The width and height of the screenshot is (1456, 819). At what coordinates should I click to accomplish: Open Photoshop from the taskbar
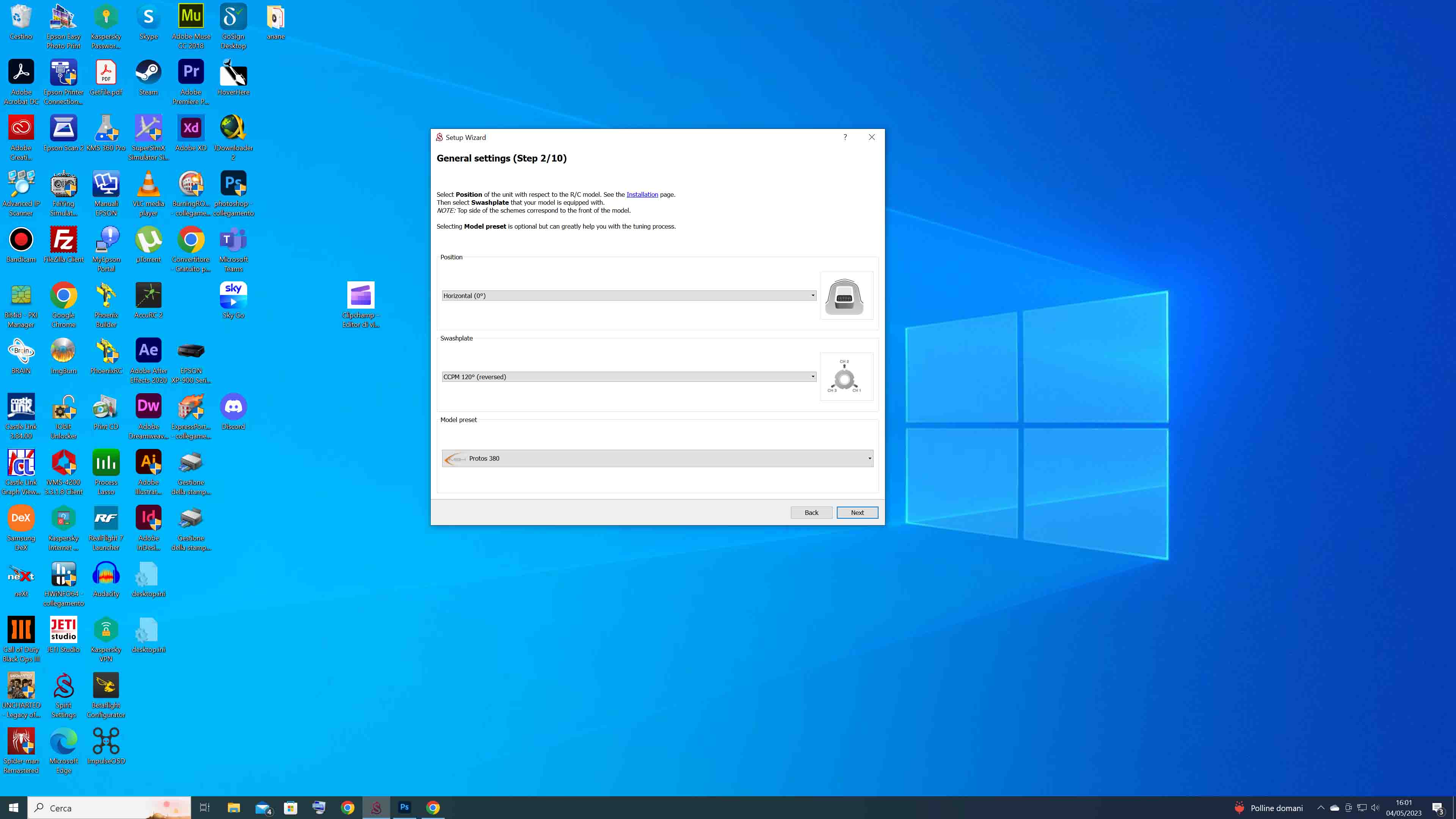click(x=404, y=808)
